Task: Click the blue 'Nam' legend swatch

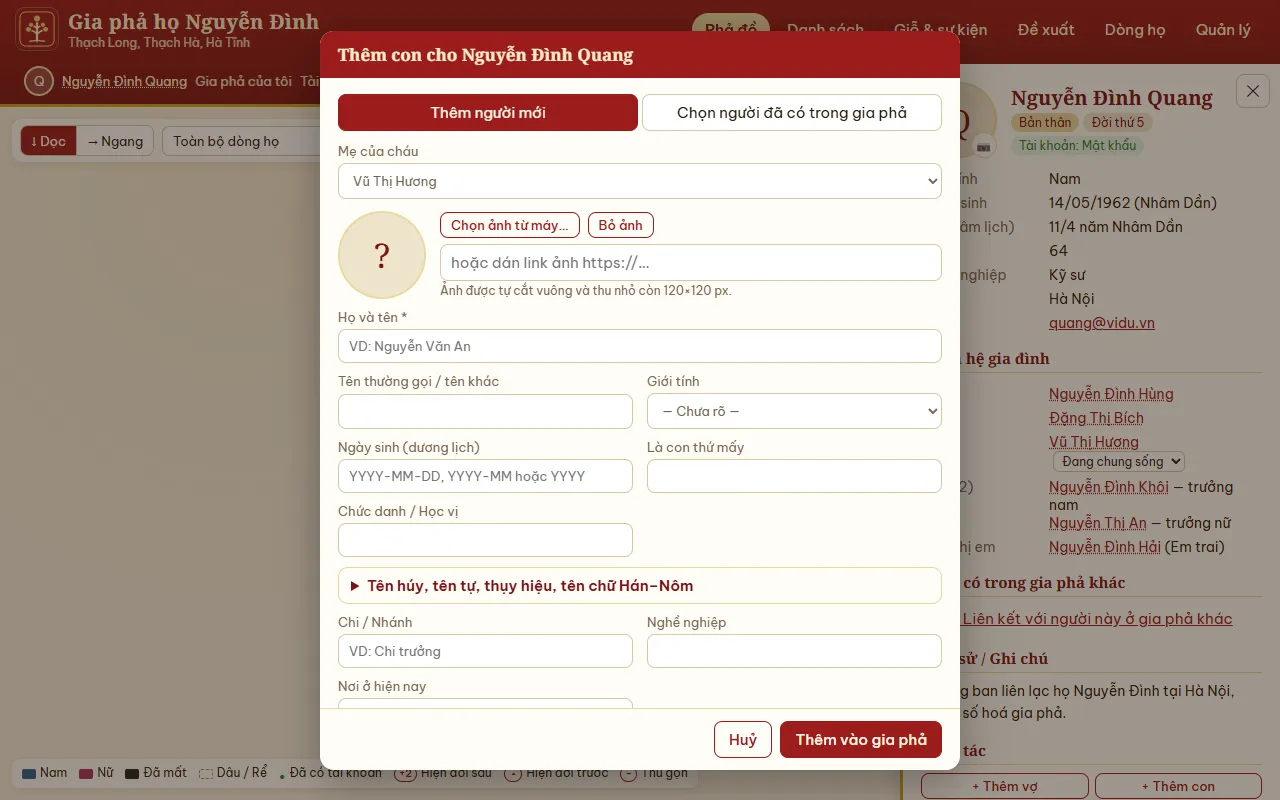Action: [29, 773]
